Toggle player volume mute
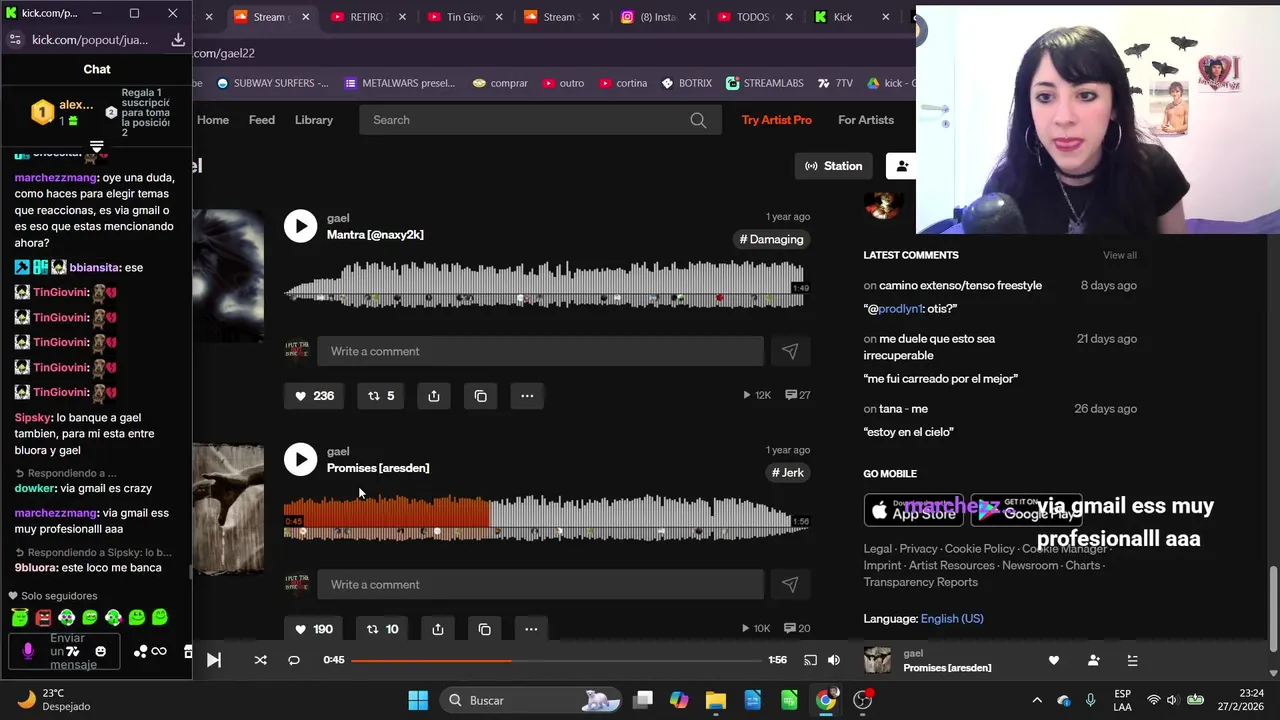Viewport: 1280px width, 720px height. pyautogui.click(x=834, y=660)
